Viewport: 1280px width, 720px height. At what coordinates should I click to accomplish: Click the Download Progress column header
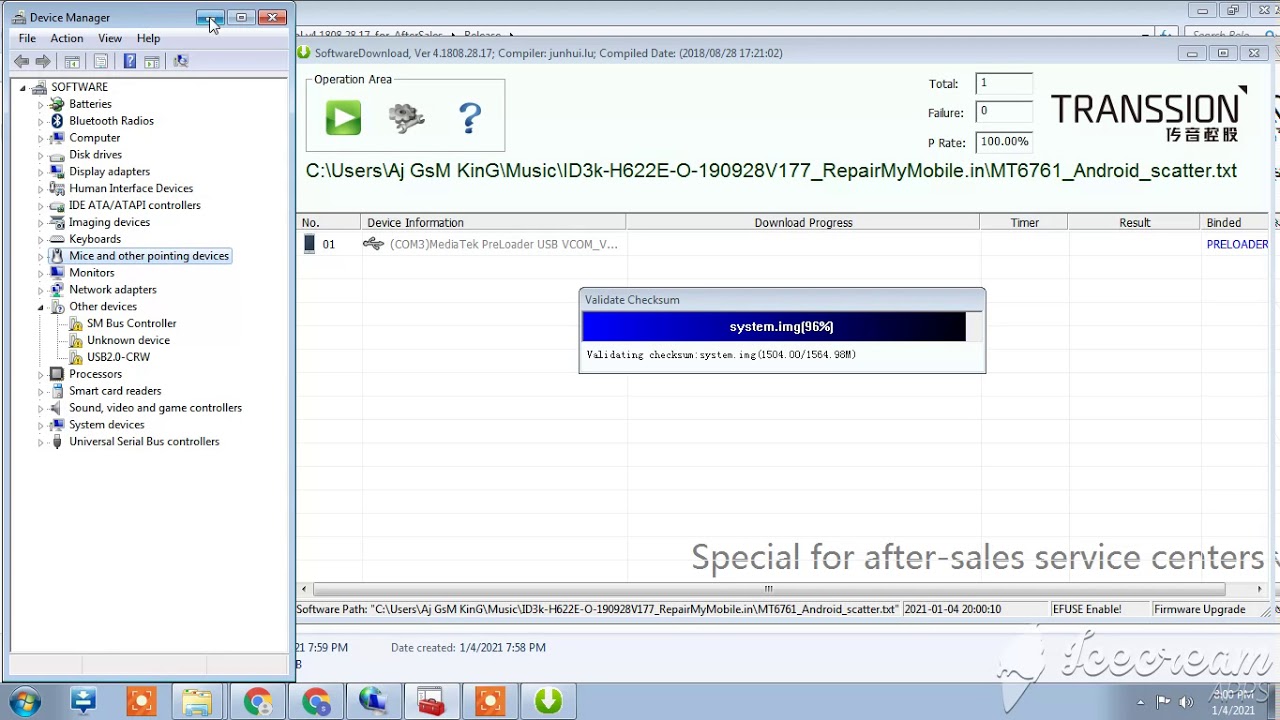tap(803, 223)
